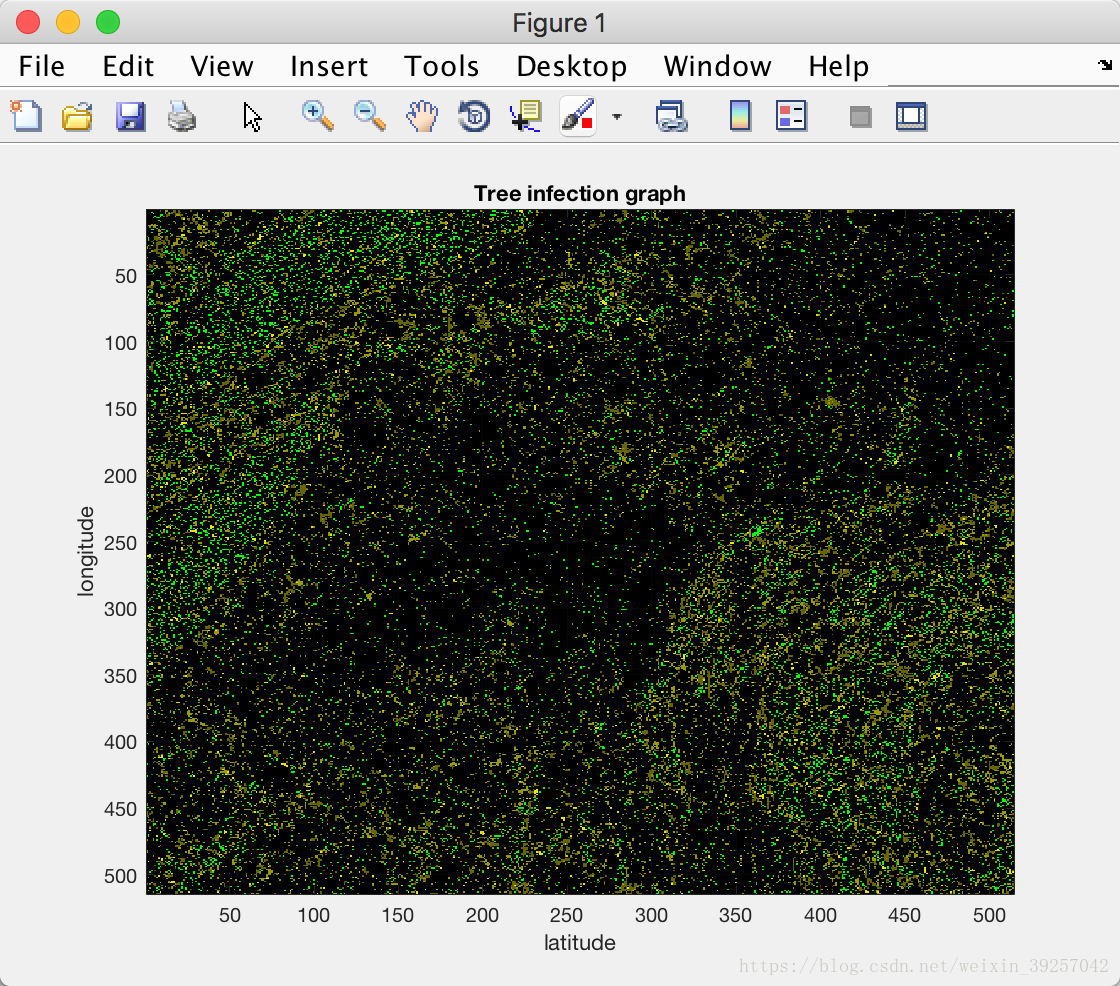Screen dimensions: 1120x986
Task: Toggle the Brush/Select Data tool
Action: pos(578,116)
